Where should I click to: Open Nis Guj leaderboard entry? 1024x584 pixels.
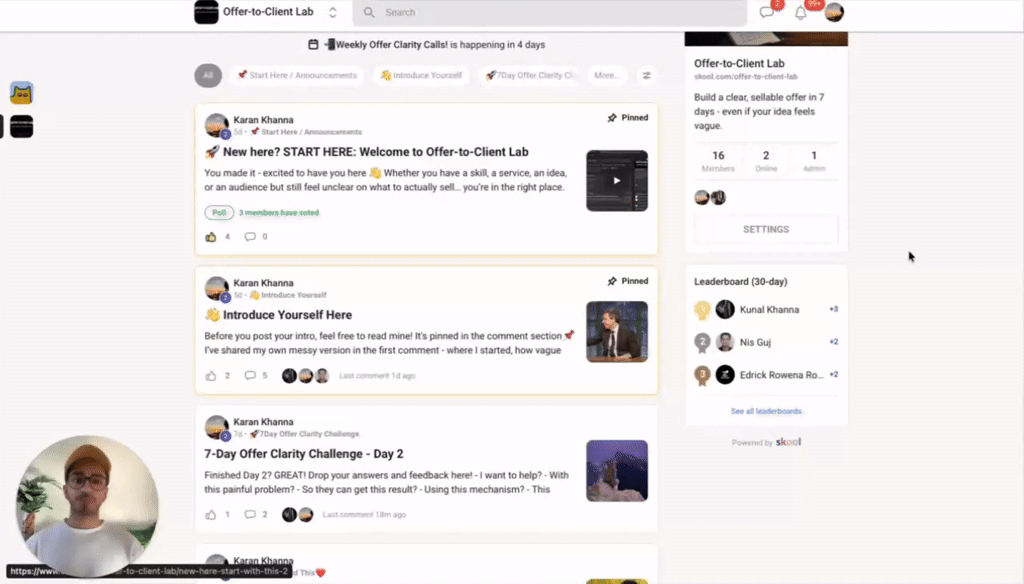766,342
